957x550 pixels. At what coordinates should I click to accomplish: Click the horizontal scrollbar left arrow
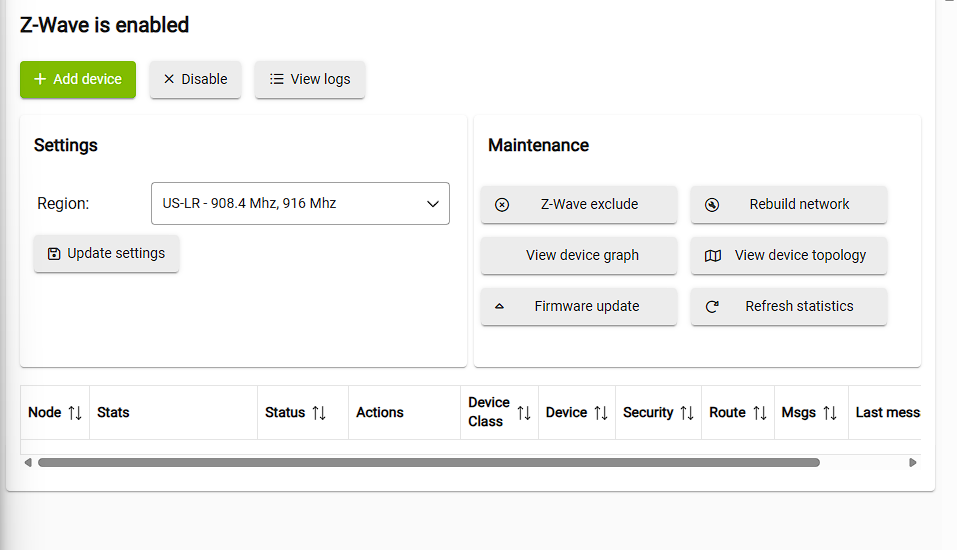(28, 463)
